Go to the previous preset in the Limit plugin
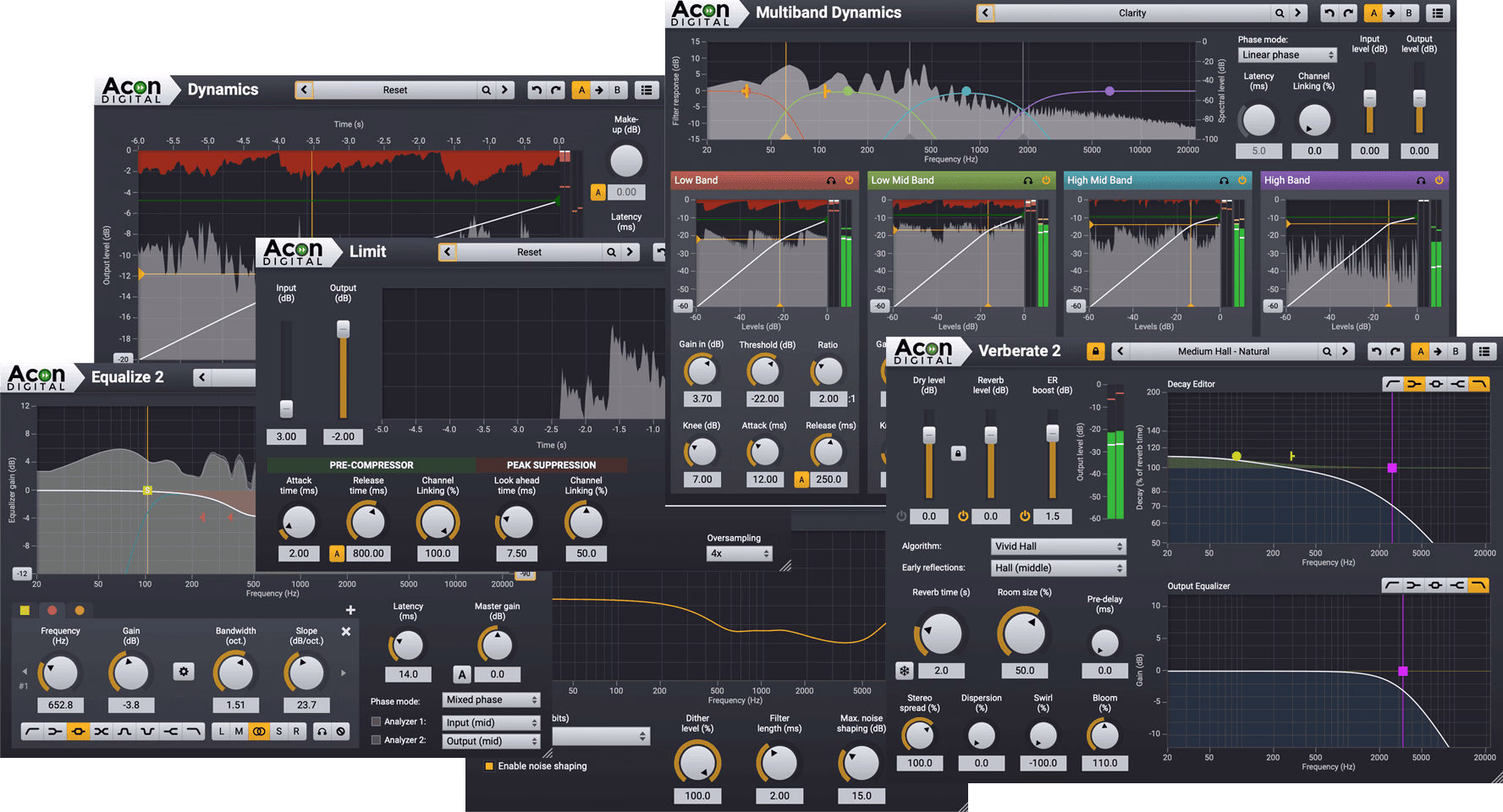Viewport: 1503px width, 812px height. (448, 252)
